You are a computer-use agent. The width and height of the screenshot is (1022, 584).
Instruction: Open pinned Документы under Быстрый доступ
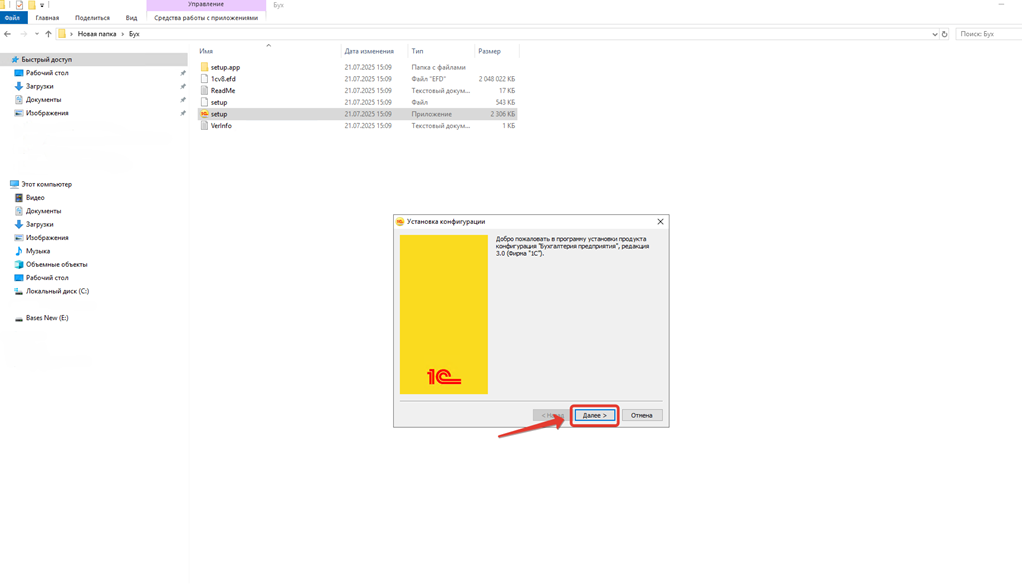43,100
